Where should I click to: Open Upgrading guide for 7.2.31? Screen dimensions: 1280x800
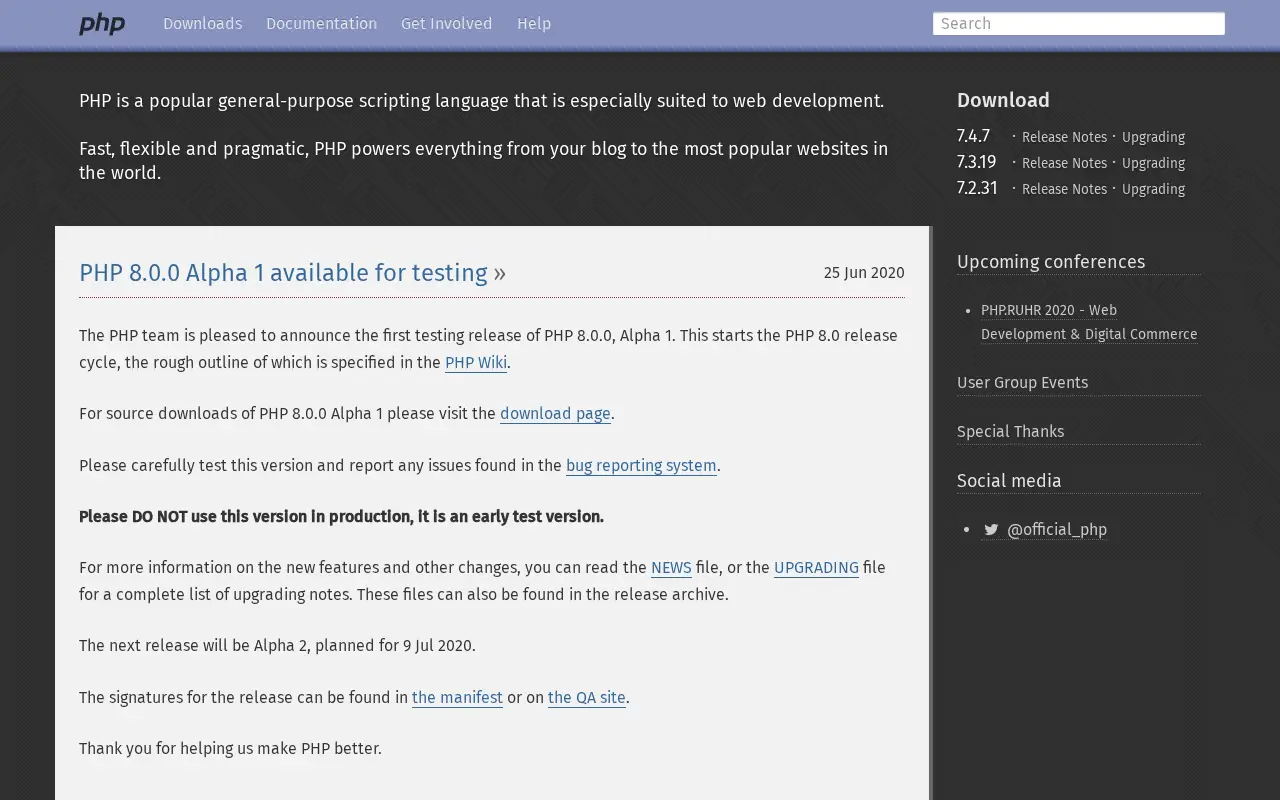click(x=1153, y=189)
